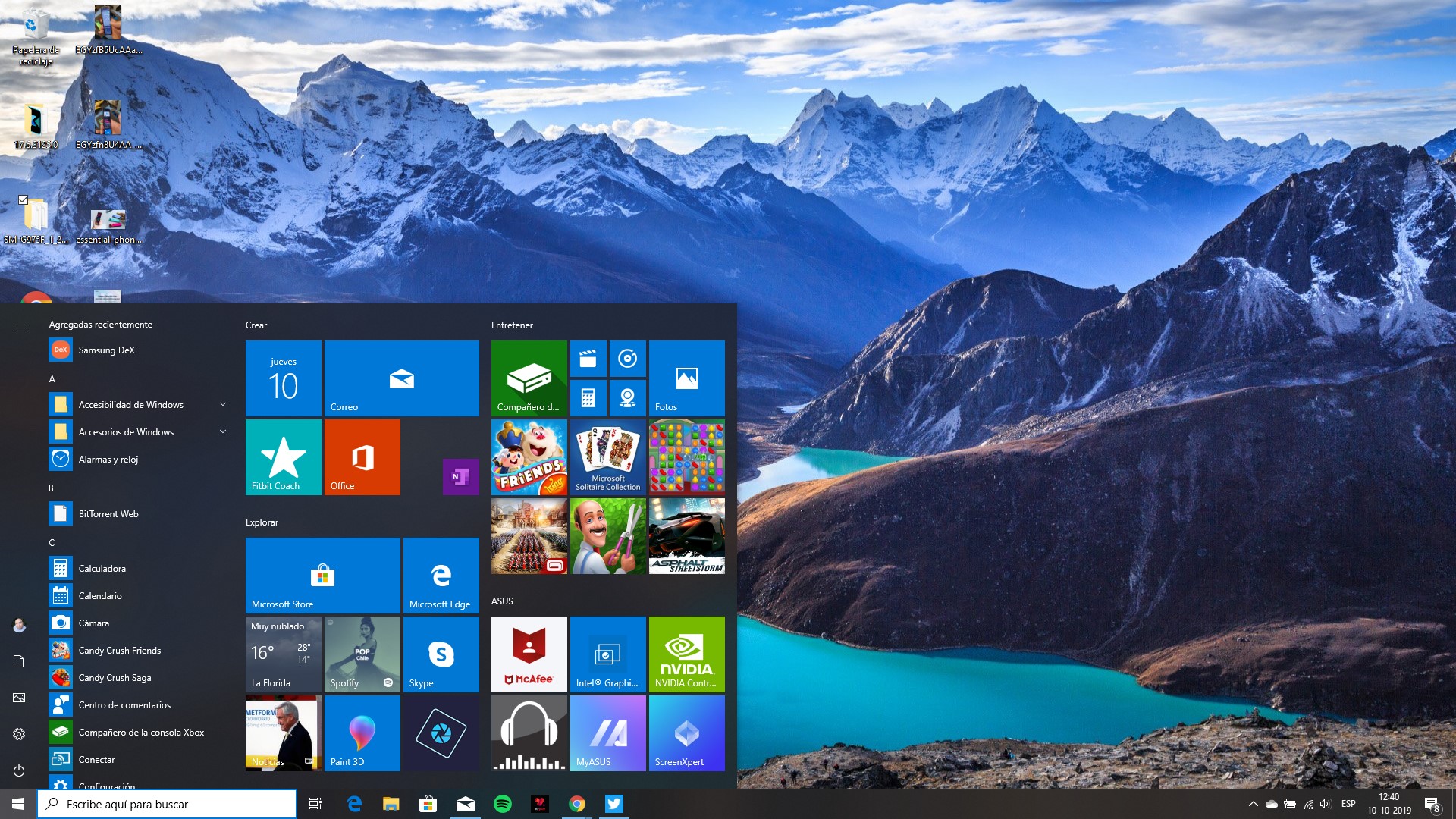
Task: Expand Accesibilidad de Windows folder
Action: pyautogui.click(x=138, y=405)
